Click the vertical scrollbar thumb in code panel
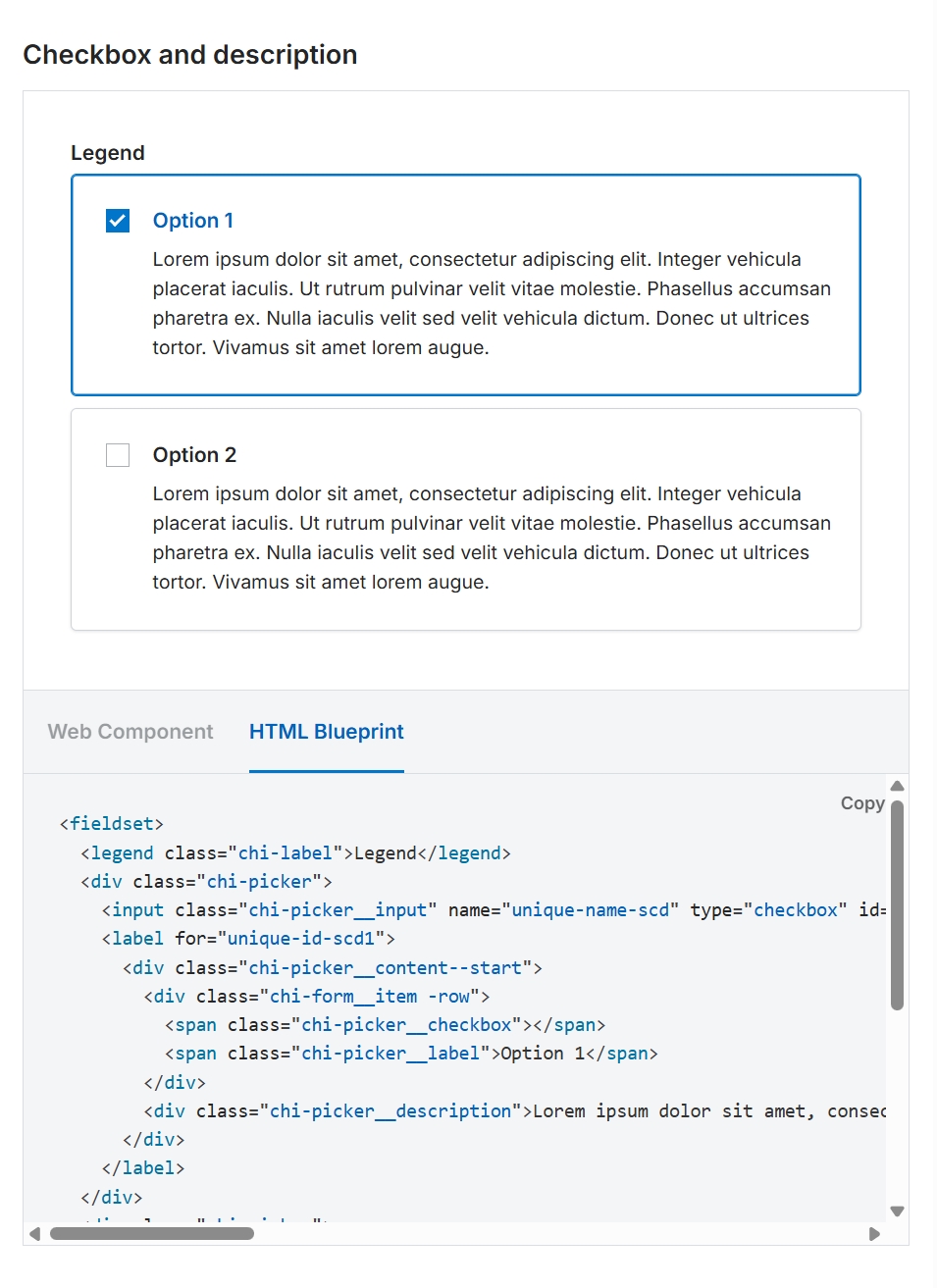Viewport: 937px width, 1288px height. [897, 902]
